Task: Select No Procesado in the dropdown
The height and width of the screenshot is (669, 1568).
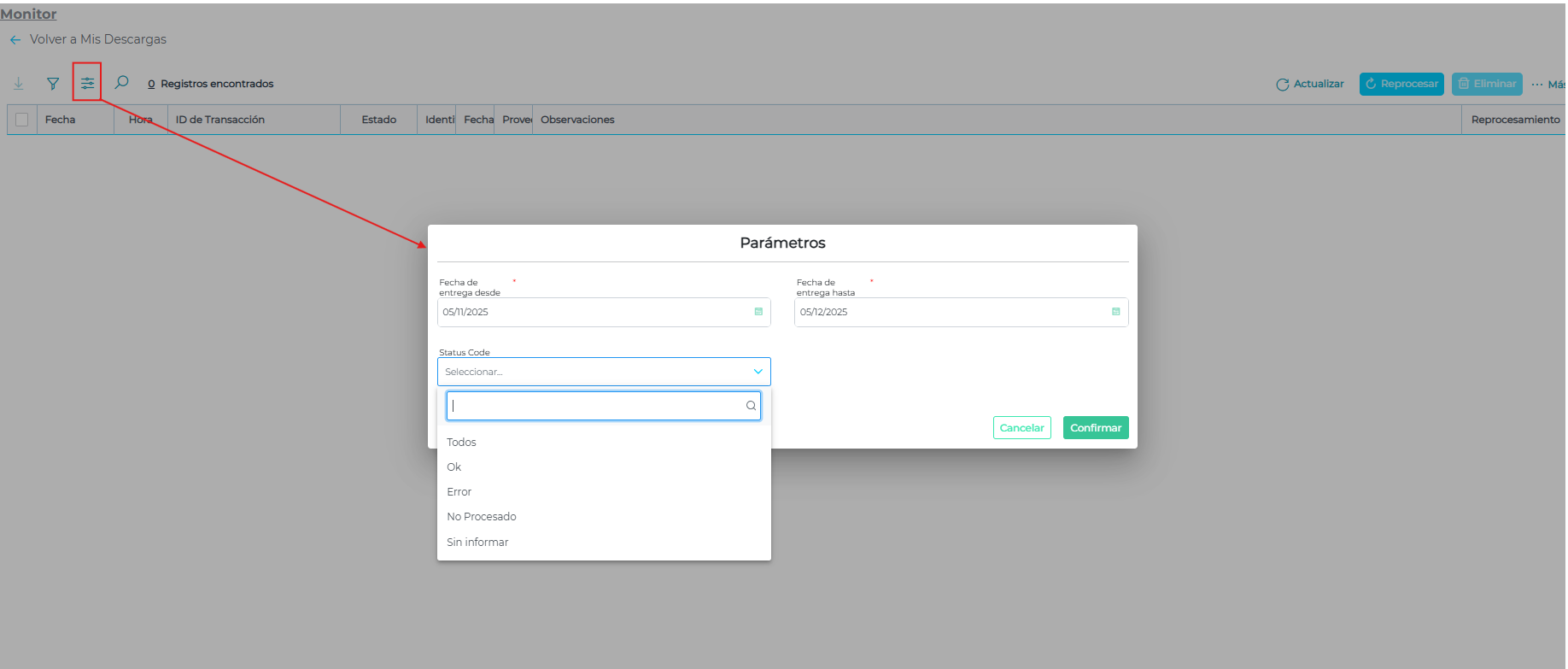Action: 482,516
